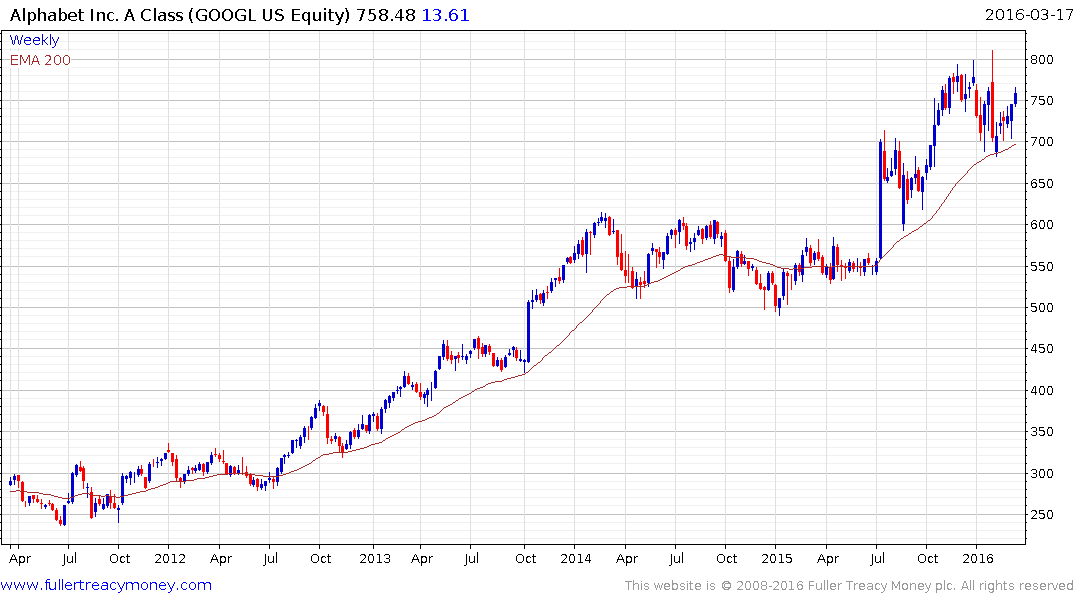Screen dimensions: 1075x600
Task: Click the 350 price axis label
Action: point(1041,432)
